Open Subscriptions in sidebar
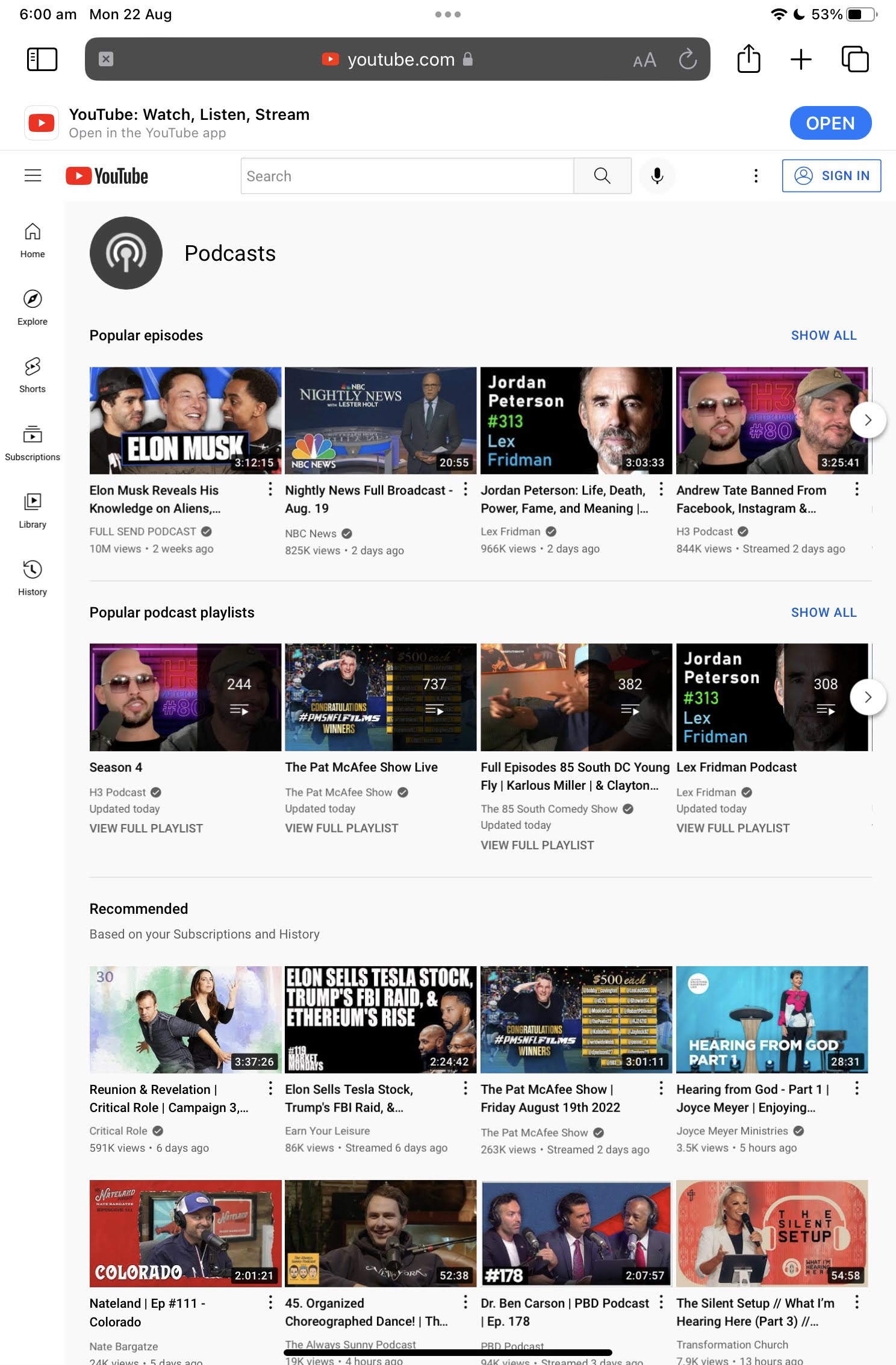The height and width of the screenshot is (1365, 896). tap(33, 443)
